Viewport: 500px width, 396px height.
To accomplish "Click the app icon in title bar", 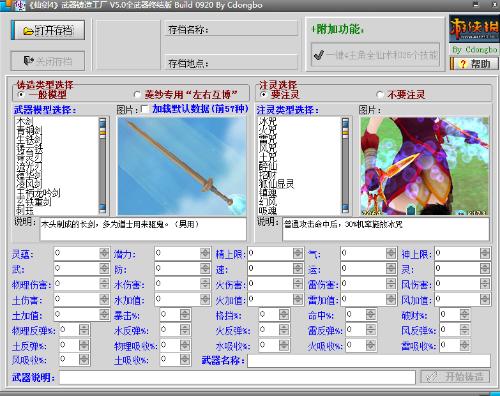I will pos(20,5).
